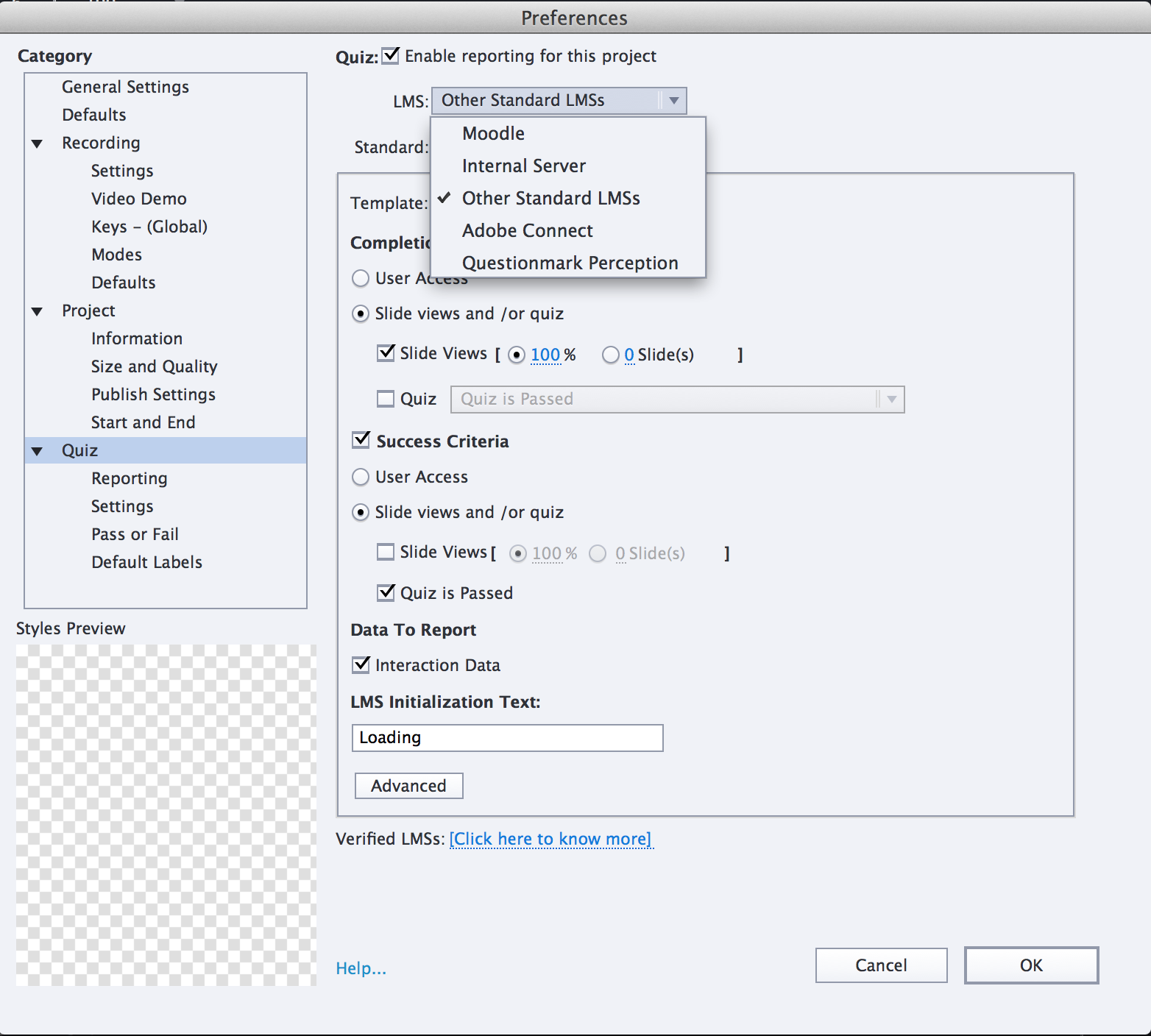Select the 0 Slide(s) completion radio

click(611, 355)
